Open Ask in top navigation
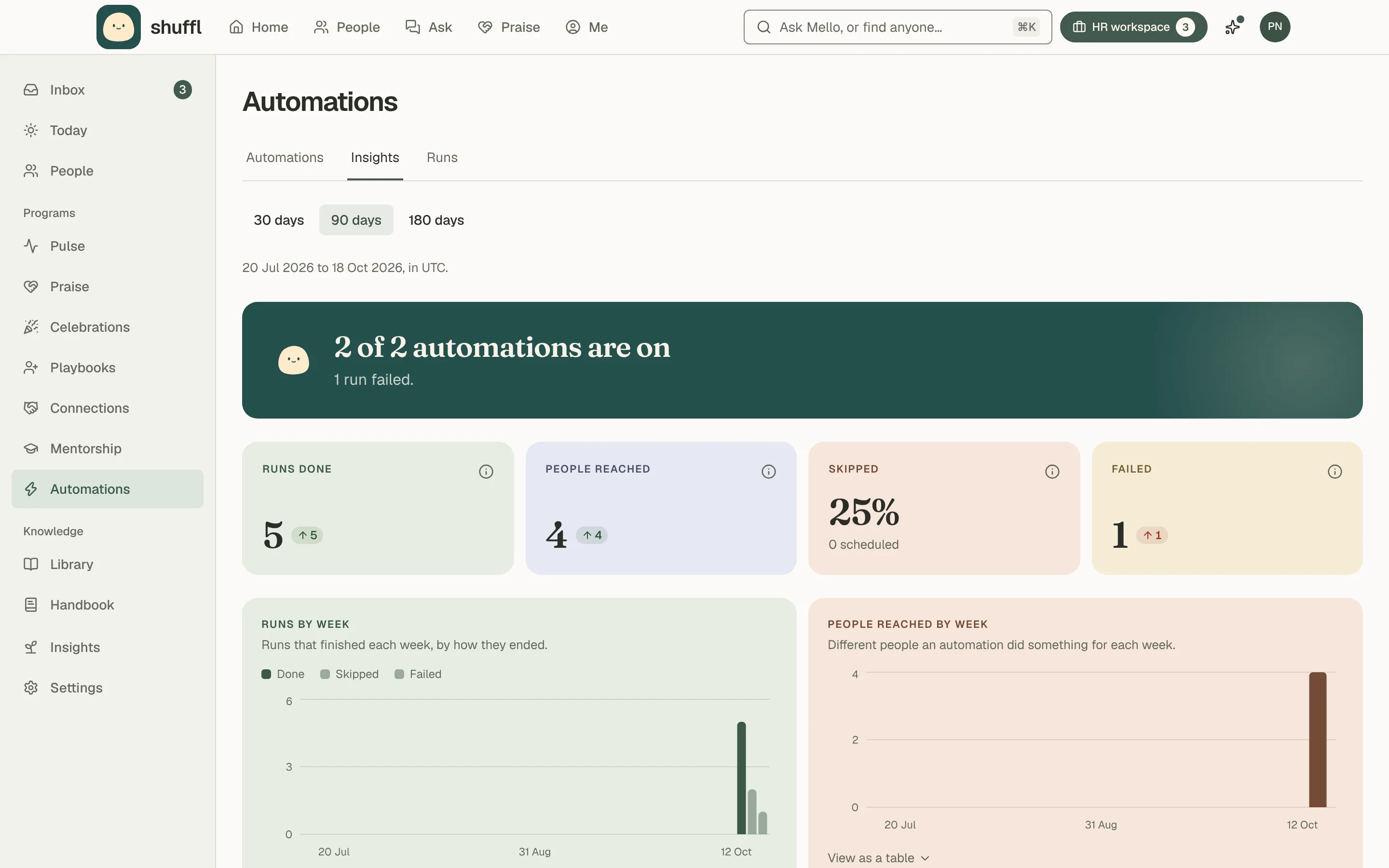1389x868 pixels. 429,27
